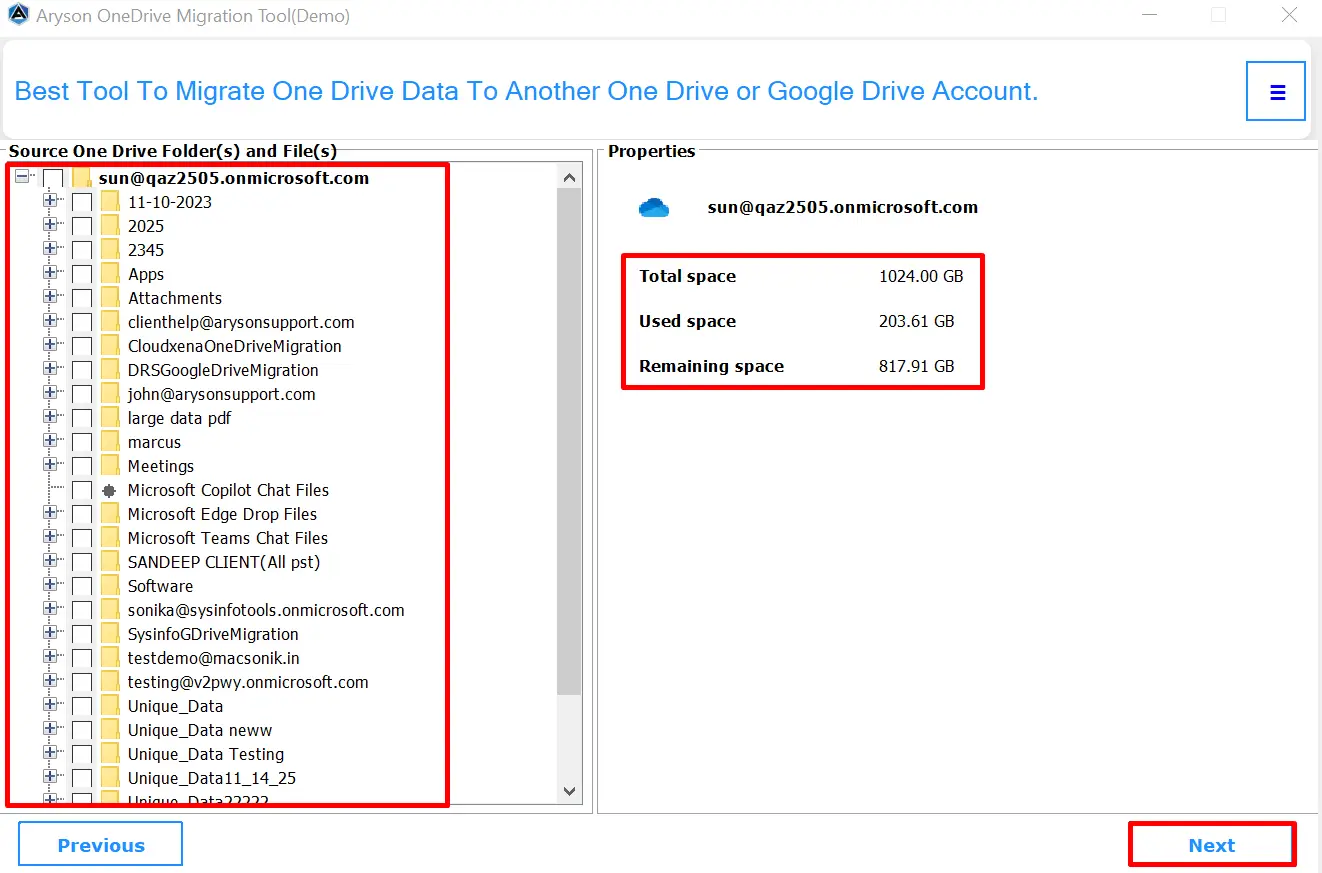Viewport: 1322px width, 873px height.
Task: Click the Unique_Data folder icon
Action: (109, 706)
